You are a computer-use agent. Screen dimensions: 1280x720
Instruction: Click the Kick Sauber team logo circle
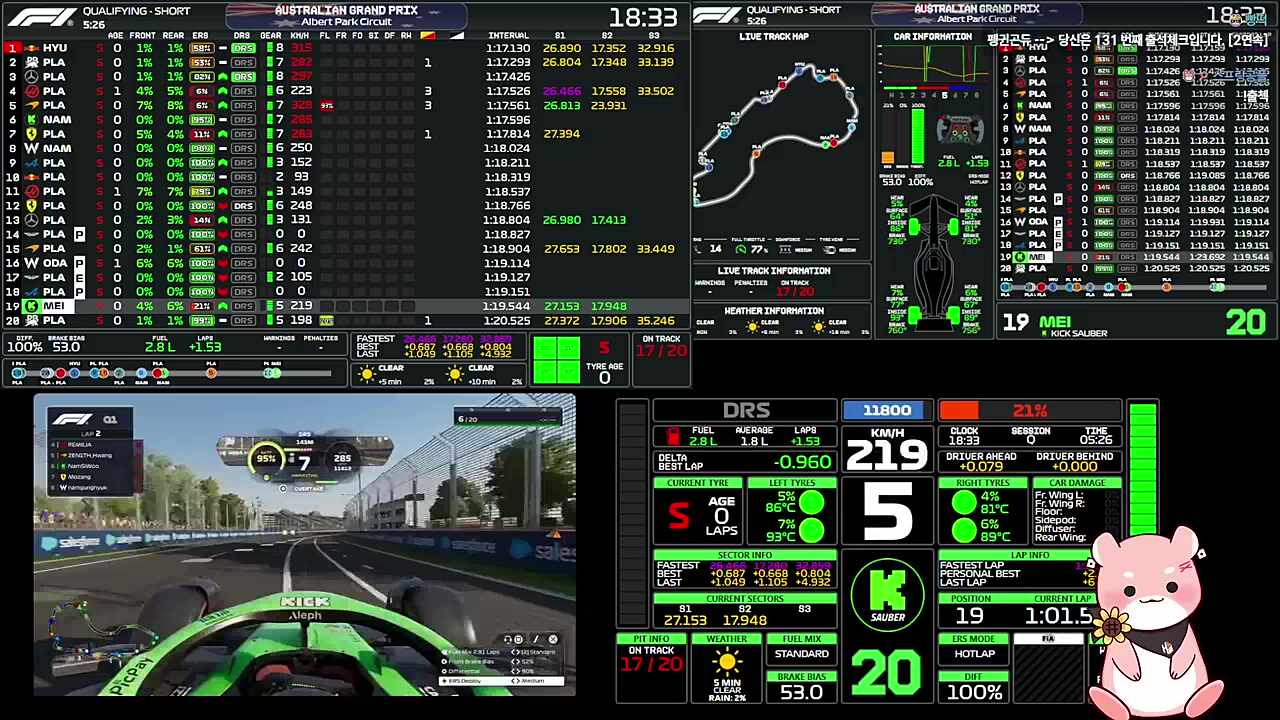point(888,593)
